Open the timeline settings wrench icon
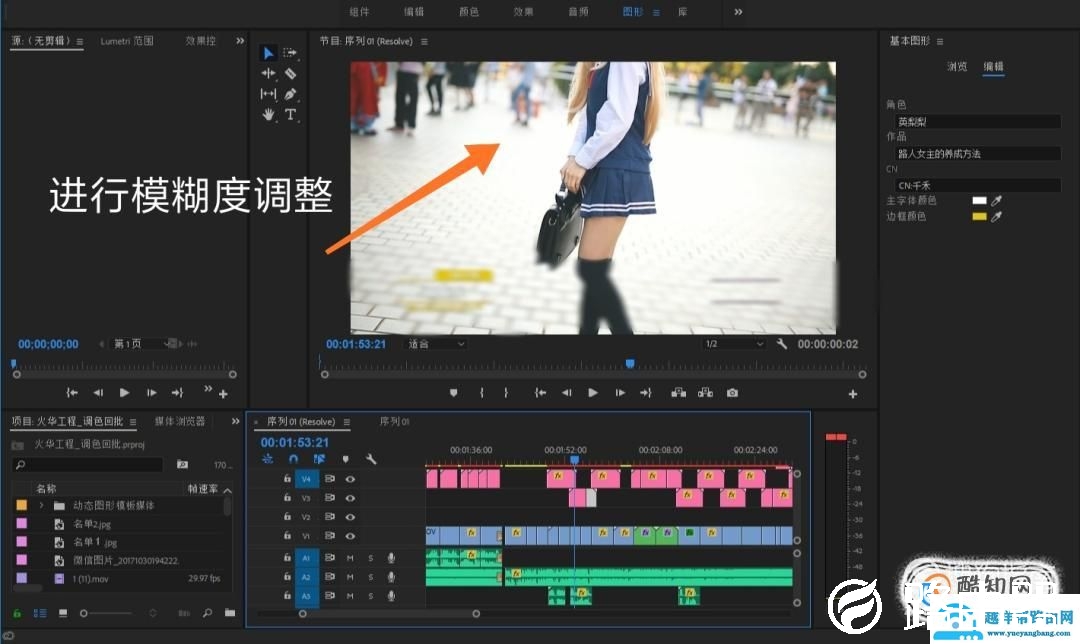 (371, 459)
